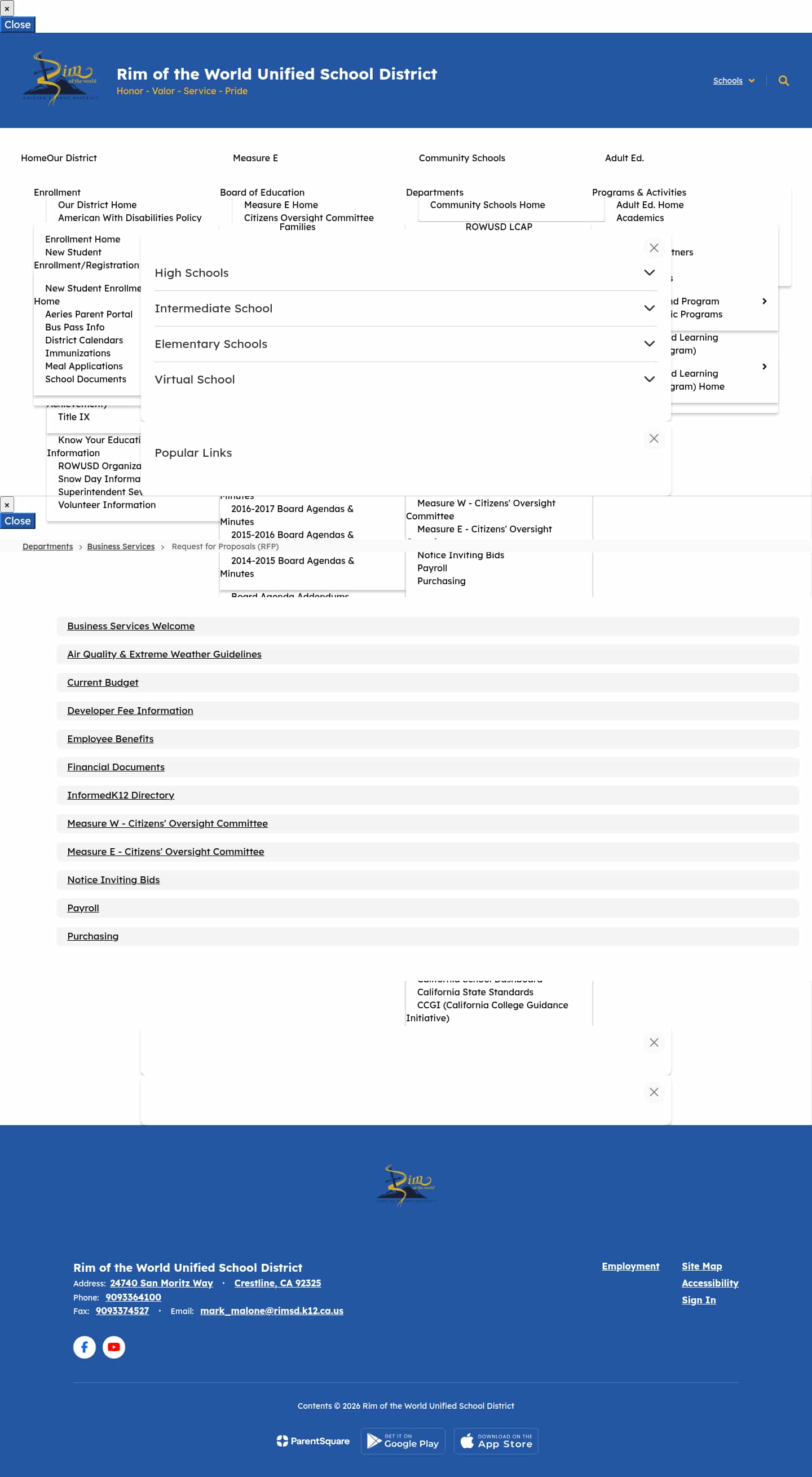Viewport: 812px width, 1477px height.
Task: Email mark_malone@rimsd.k12.ca.us link
Action: coord(272,1311)
